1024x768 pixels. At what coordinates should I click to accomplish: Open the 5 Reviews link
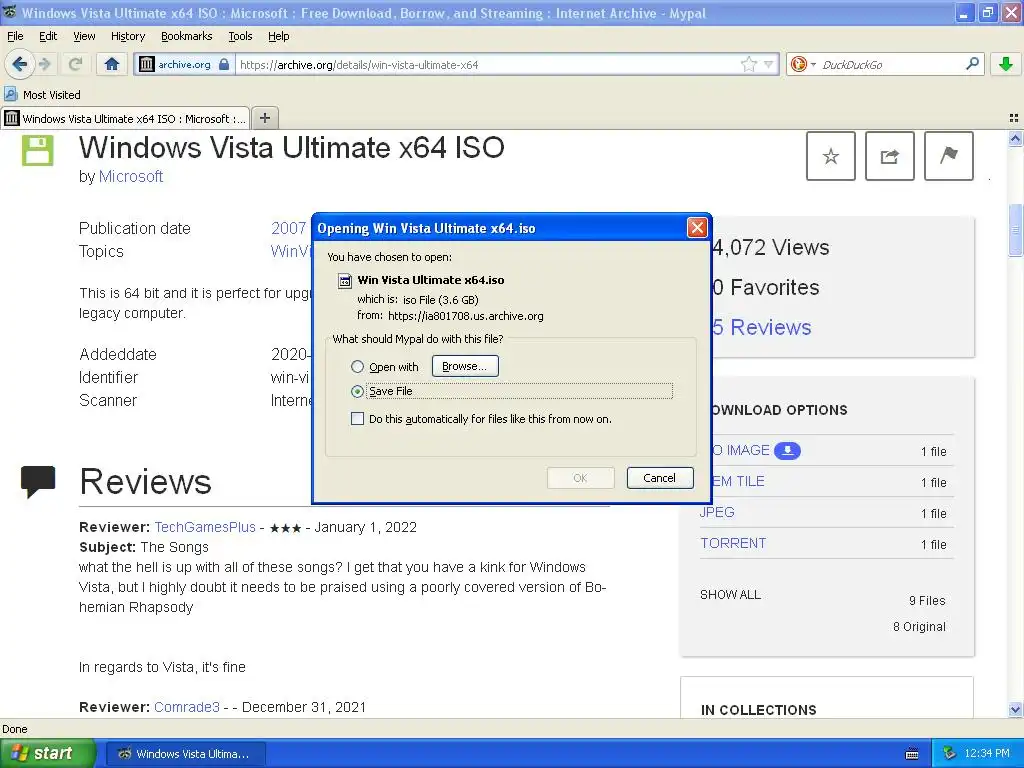coord(762,327)
